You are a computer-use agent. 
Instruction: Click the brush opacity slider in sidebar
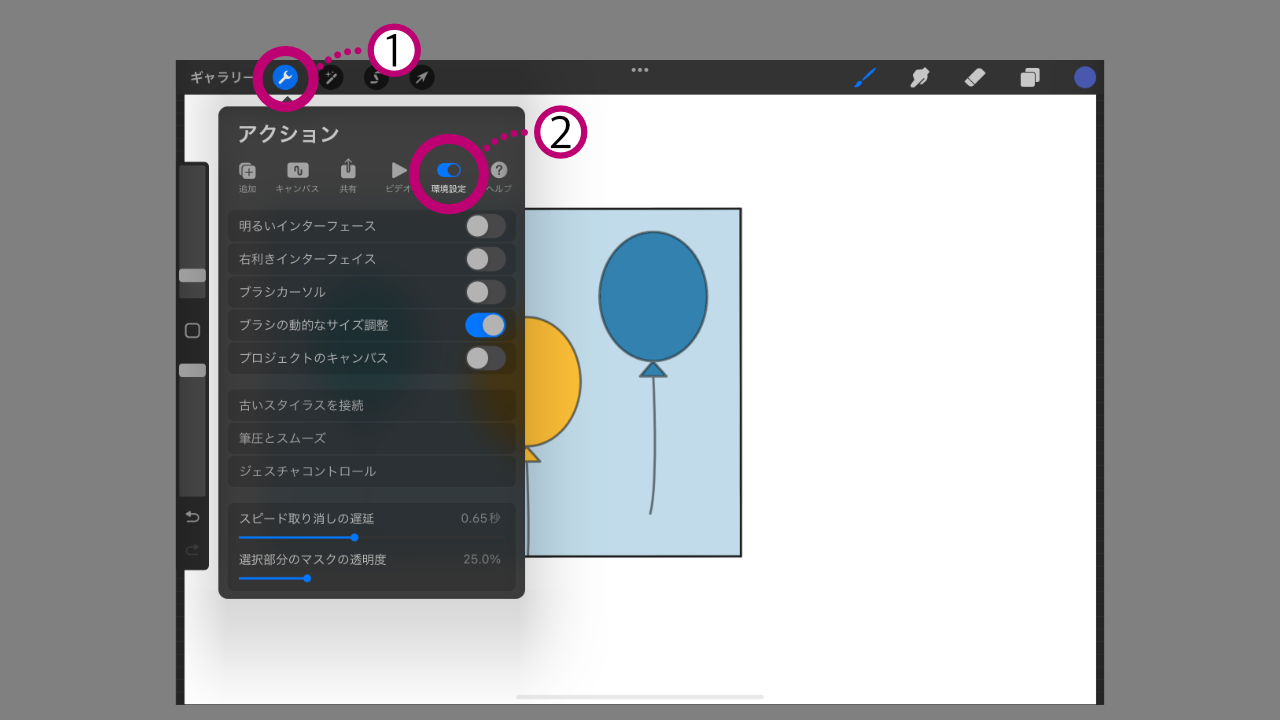pos(192,429)
